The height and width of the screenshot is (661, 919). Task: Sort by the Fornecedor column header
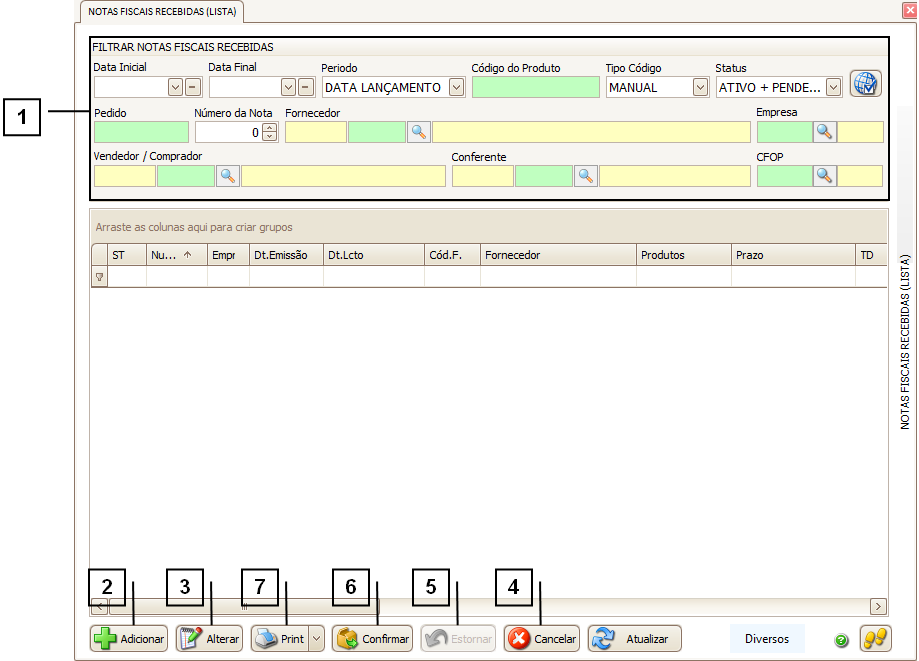tap(557, 255)
